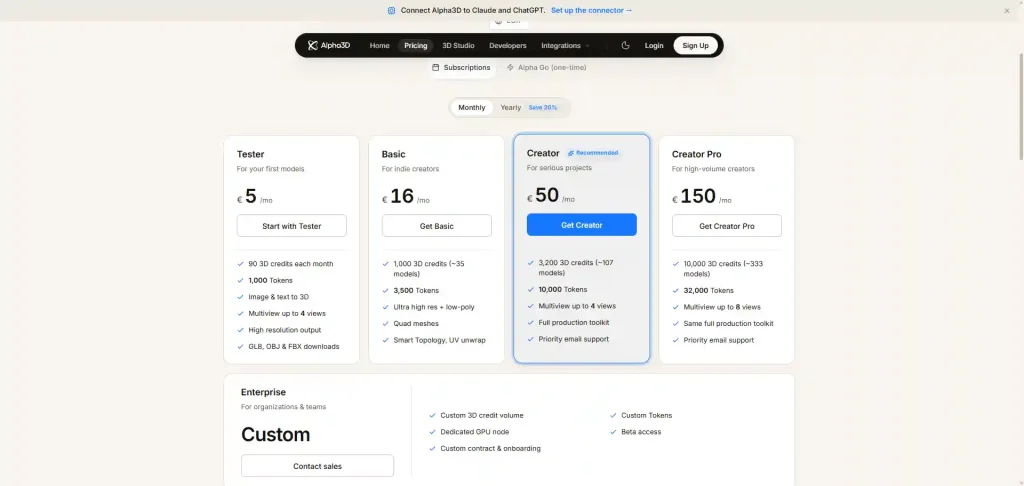Select Monthly billing option

pos(472,108)
